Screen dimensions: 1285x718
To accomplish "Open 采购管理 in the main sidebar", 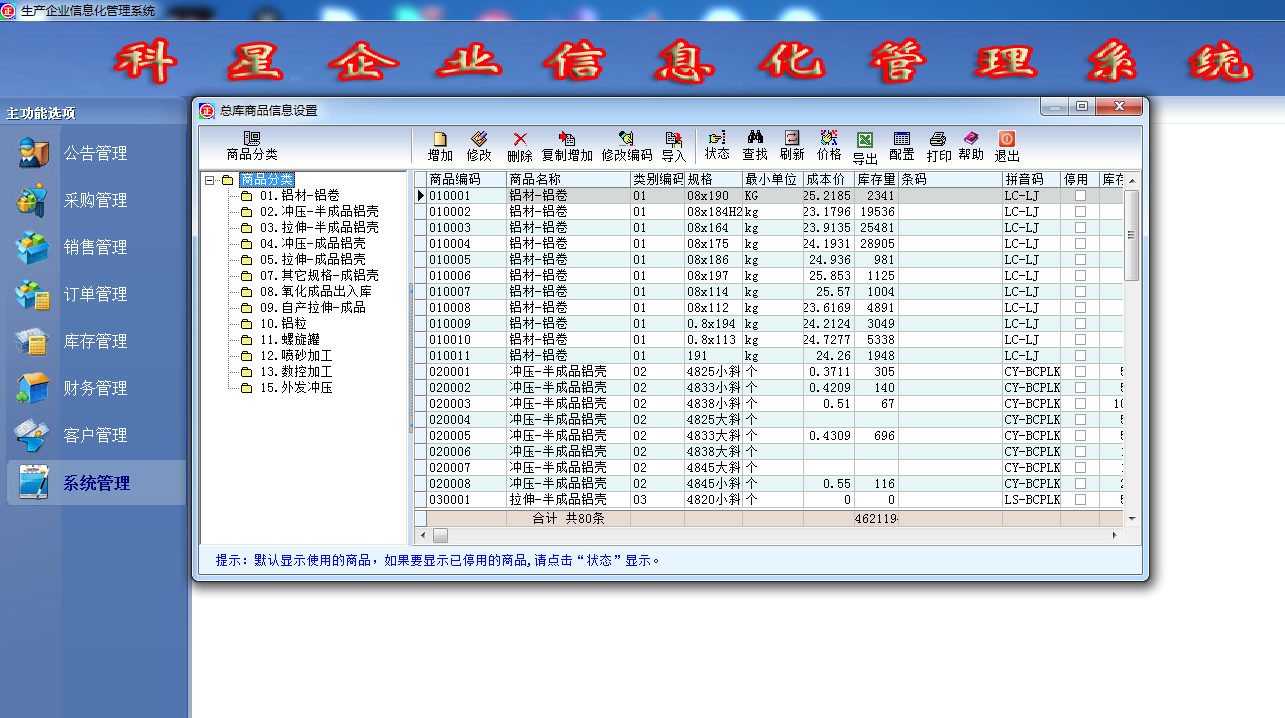I will (95, 201).
